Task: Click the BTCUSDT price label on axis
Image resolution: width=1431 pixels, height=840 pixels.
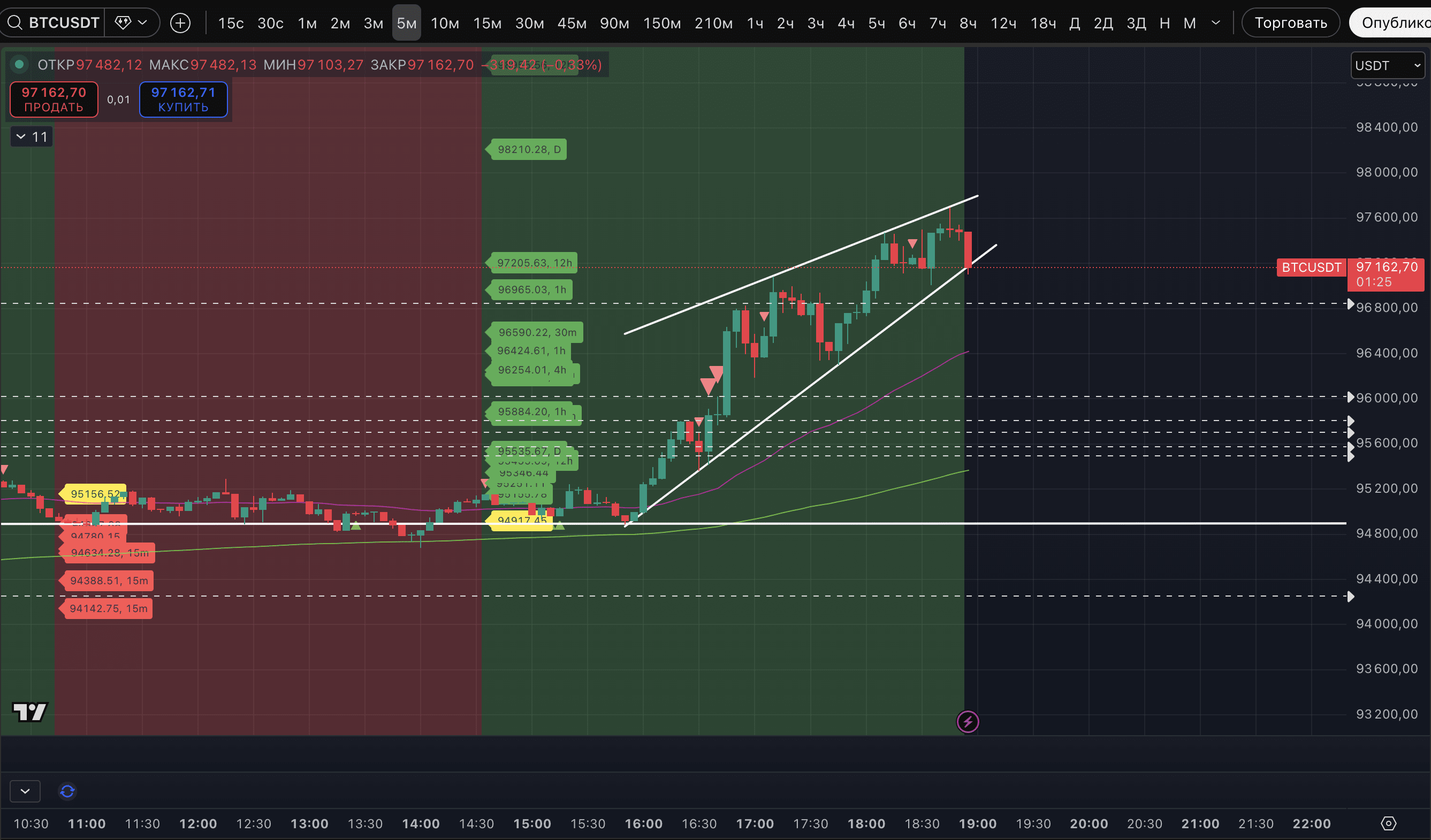Action: point(1311,268)
